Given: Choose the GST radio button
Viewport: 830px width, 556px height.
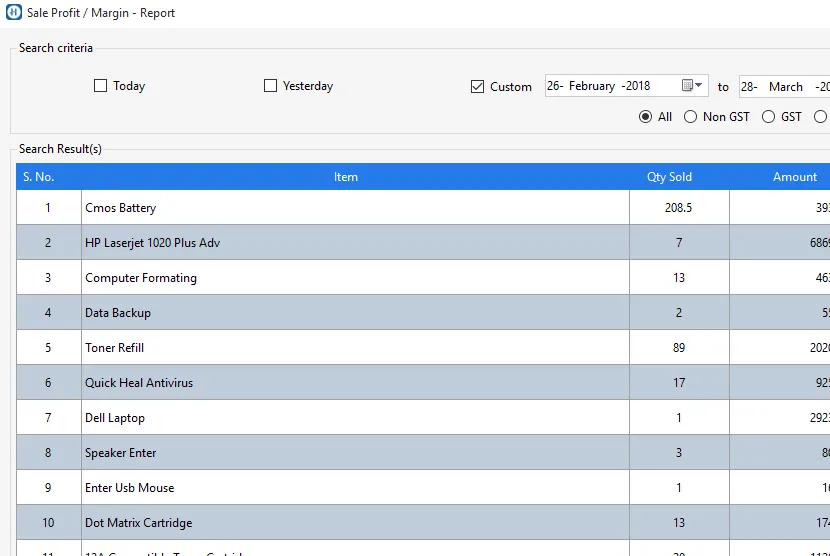Looking at the screenshot, I should [x=769, y=117].
